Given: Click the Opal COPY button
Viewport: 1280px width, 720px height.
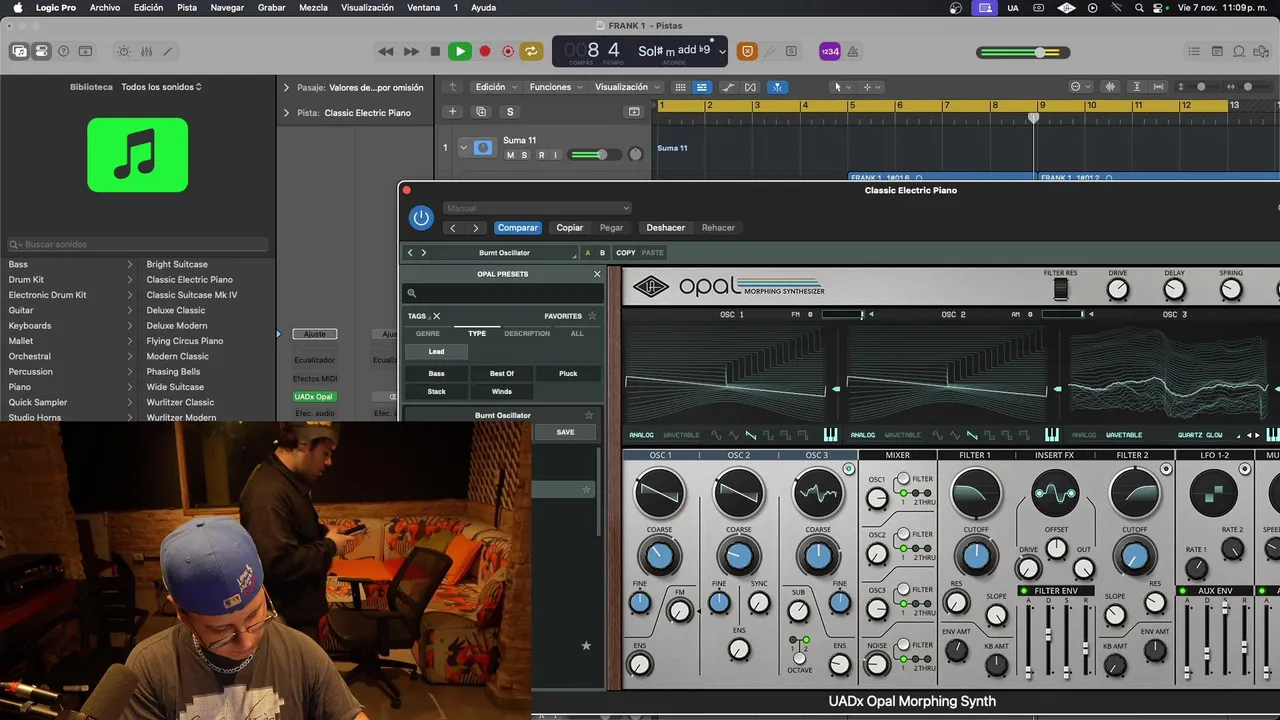Looking at the screenshot, I should (626, 253).
